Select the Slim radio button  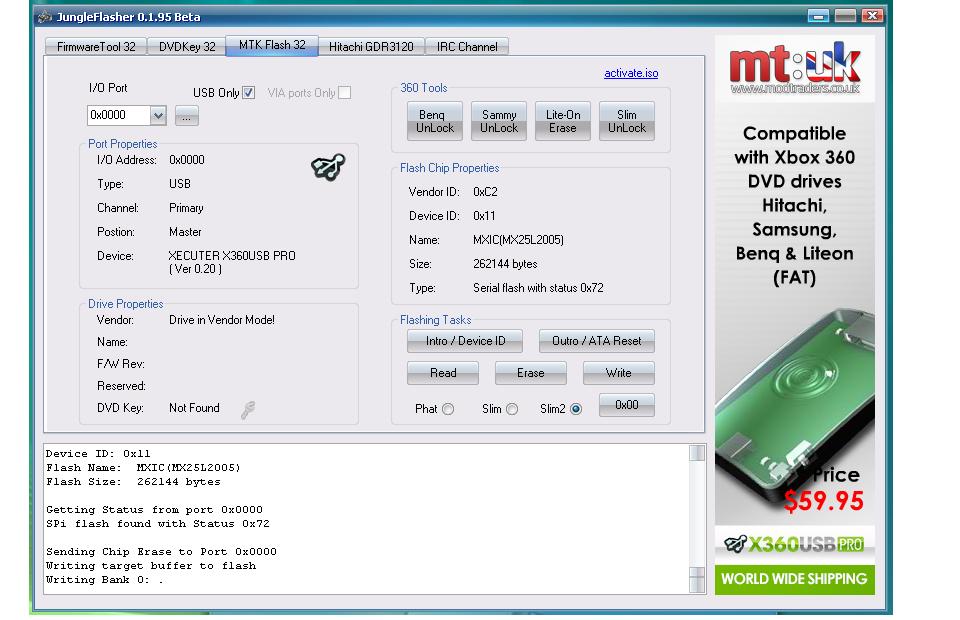click(x=512, y=409)
